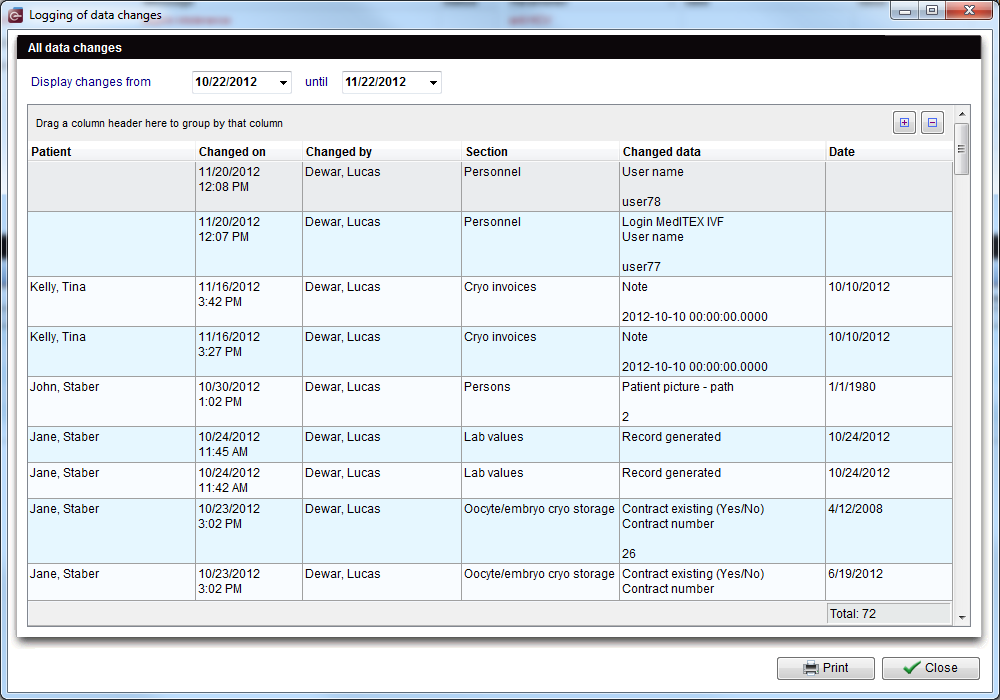The image size is (1000, 700).
Task: Click the collapse all groups minus icon
Action: click(932, 122)
